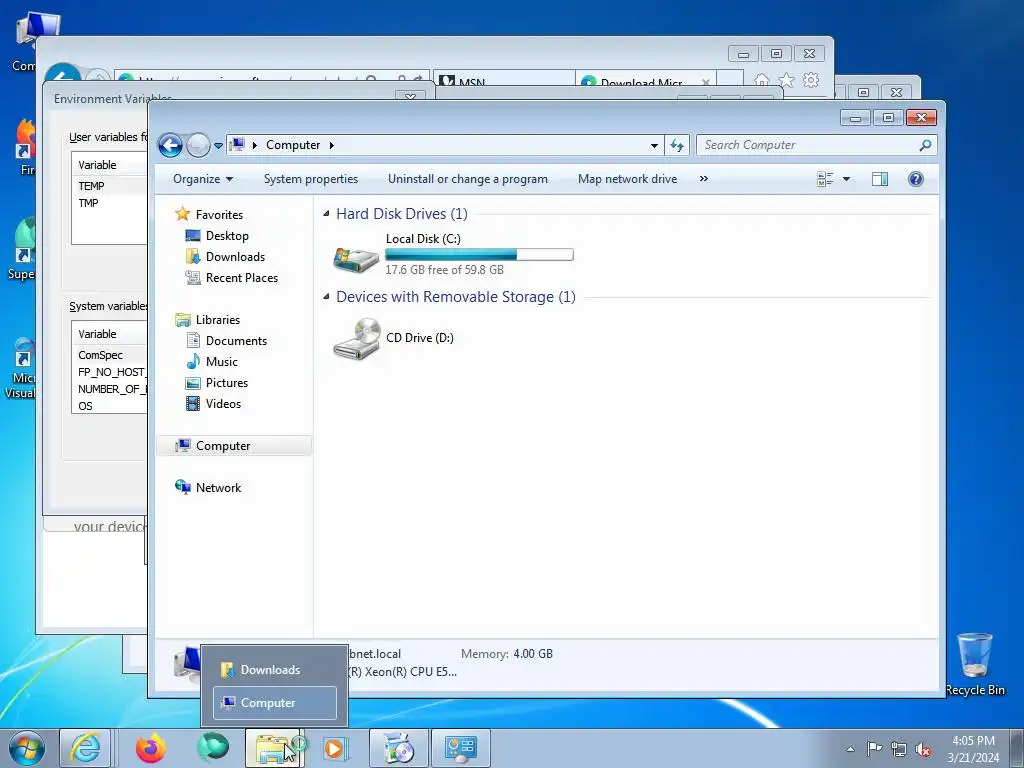The width and height of the screenshot is (1024, 768).
Task: Toggle the preview pane
Action: tap(880, 179)
